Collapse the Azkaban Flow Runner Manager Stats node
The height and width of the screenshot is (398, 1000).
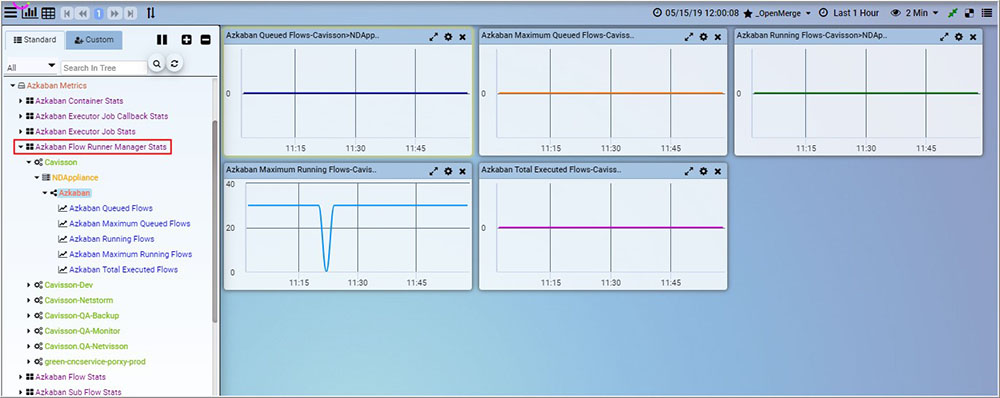pyautogui.click(x=21, y=147)
